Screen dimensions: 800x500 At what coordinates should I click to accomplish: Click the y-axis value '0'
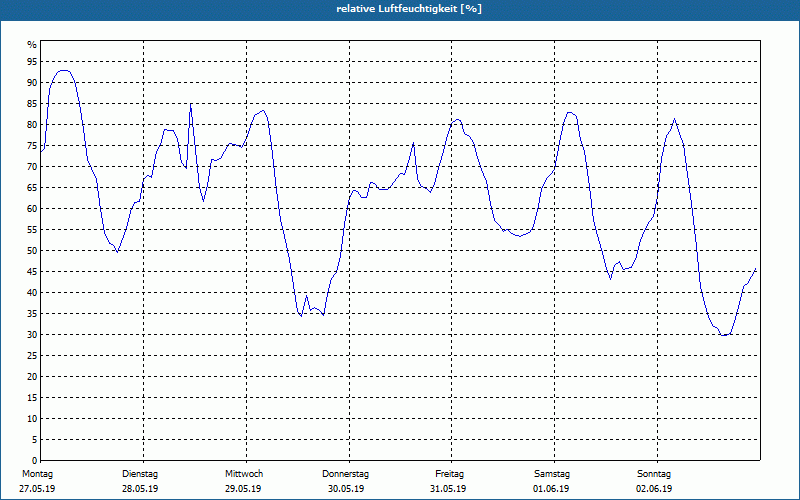35,460
